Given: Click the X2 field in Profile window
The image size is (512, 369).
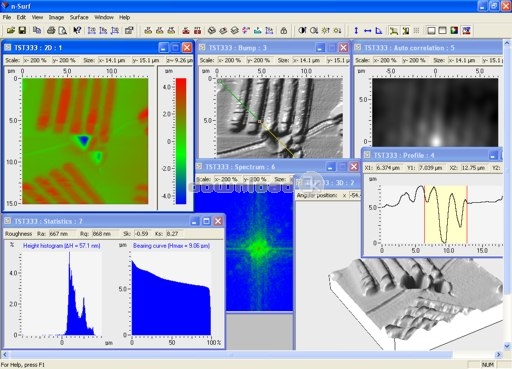Looking at the screenshot, I should pyautogui.click(x=474, y=168).
